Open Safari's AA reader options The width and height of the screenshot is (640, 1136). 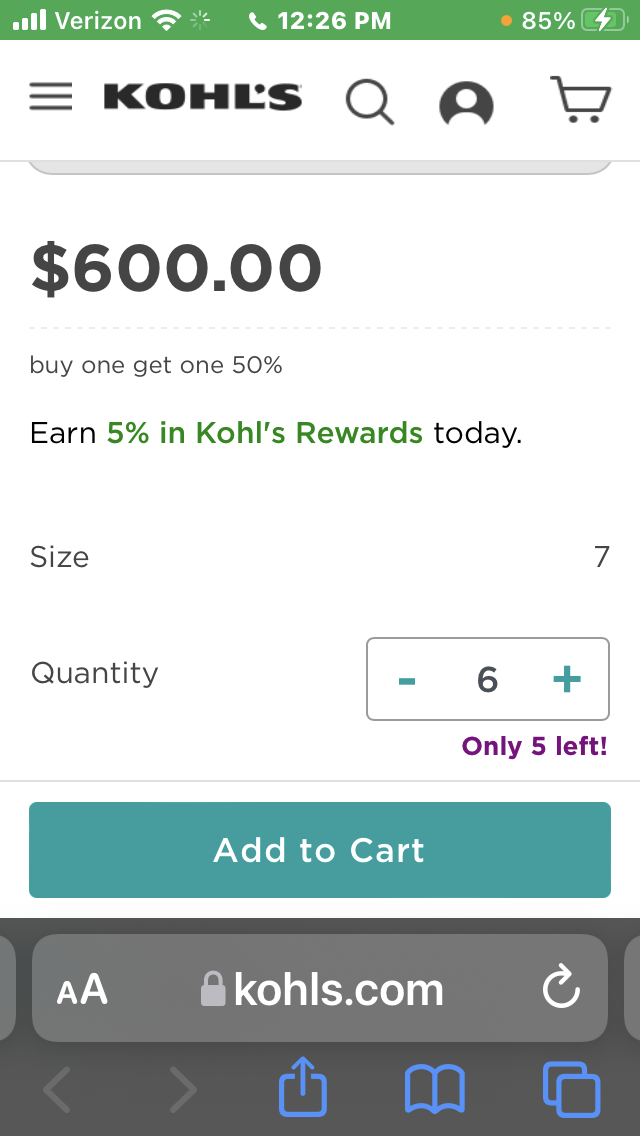(x=82, y=990)
